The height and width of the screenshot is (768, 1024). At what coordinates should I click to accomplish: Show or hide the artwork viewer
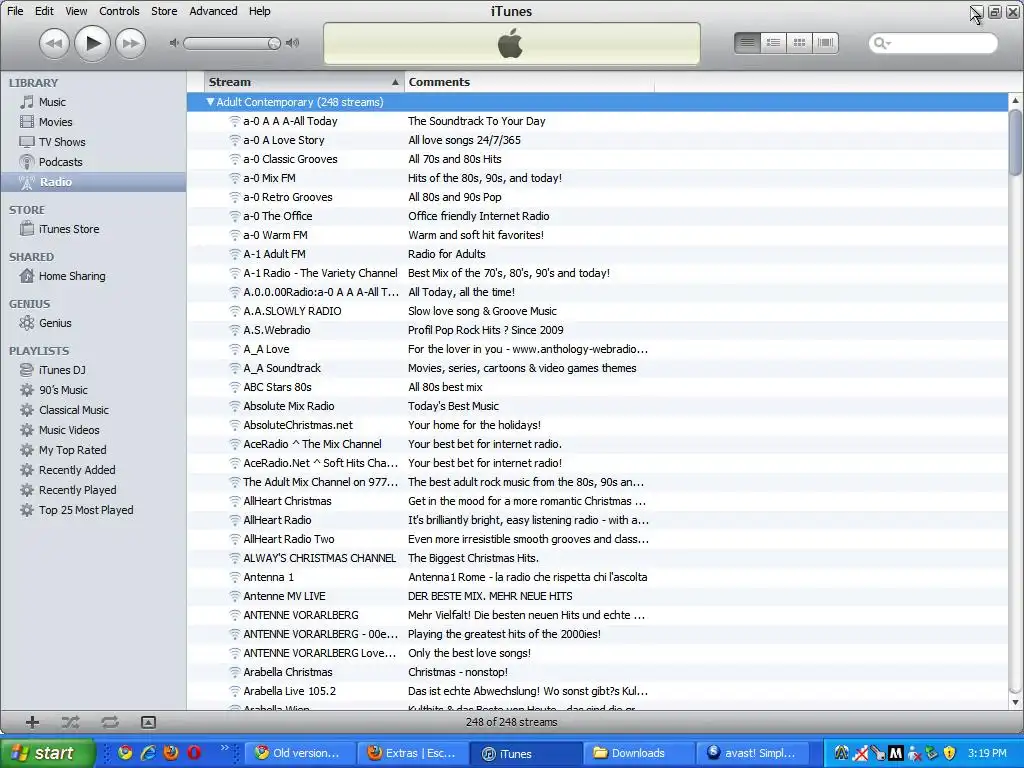coord(148,722)
